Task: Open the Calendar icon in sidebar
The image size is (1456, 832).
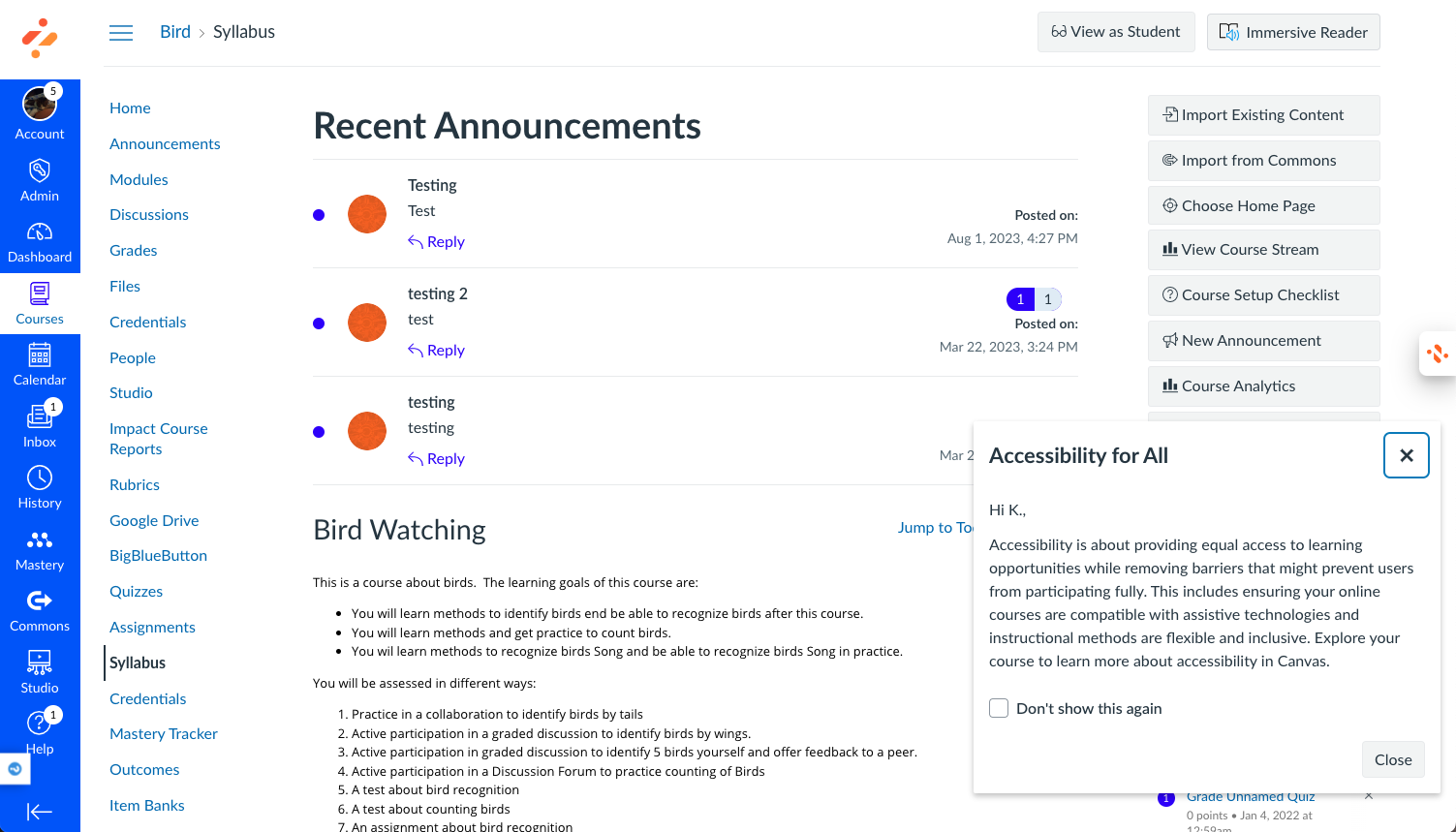Action: [40, 355]
